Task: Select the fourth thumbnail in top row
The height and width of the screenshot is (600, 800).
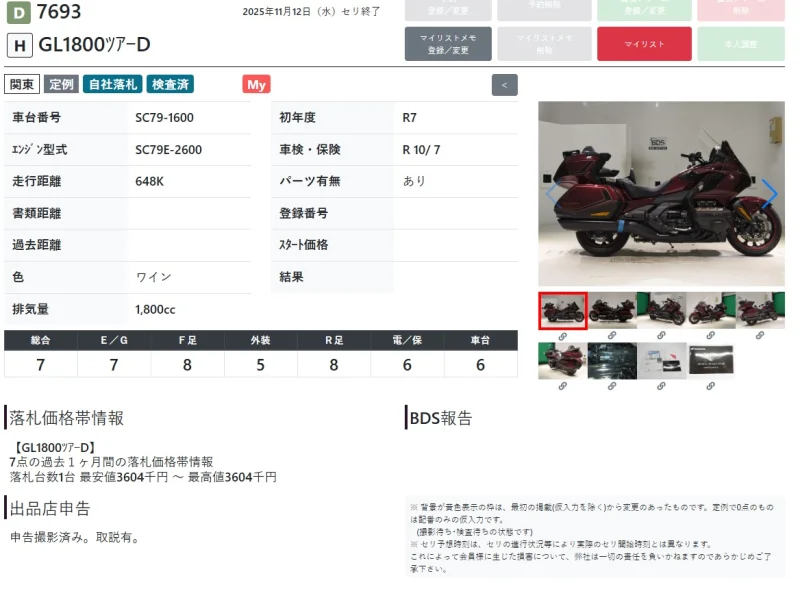Action: pyautogui.click(x=711, y=310)
